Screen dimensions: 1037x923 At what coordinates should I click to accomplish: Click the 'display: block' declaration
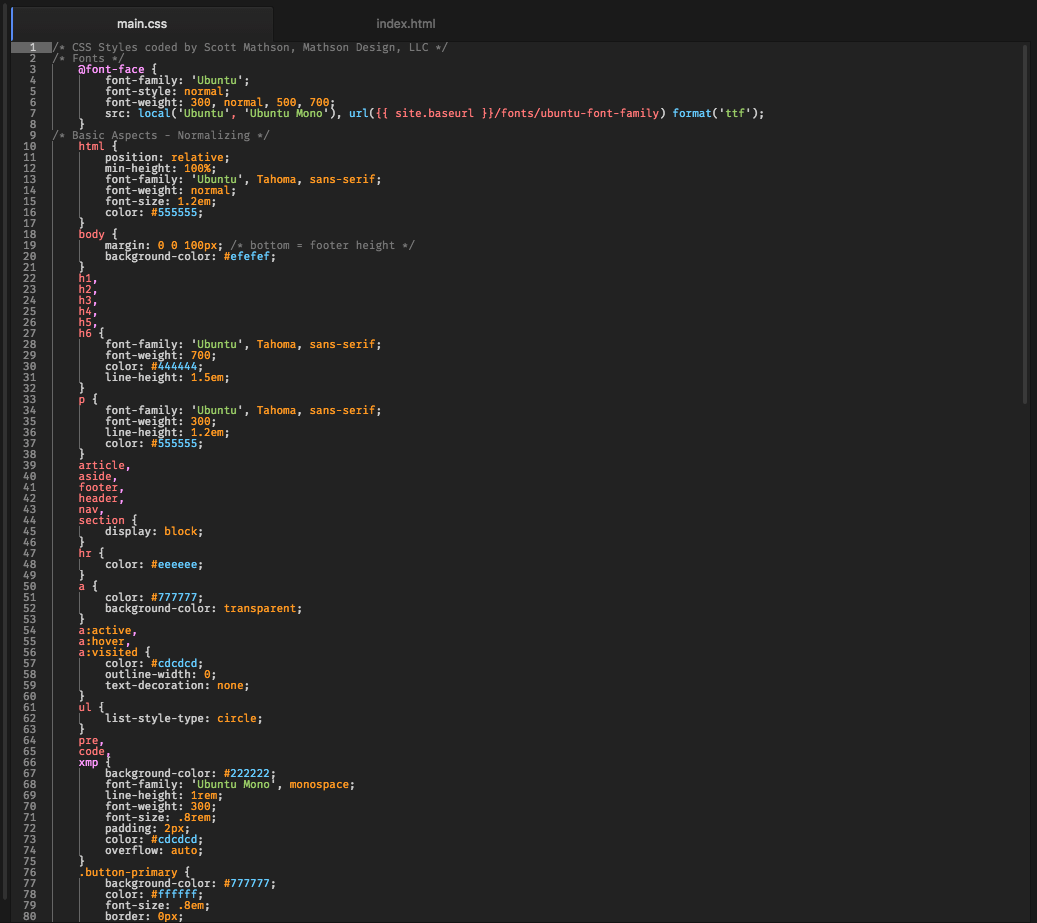click(x=153, y=532)
